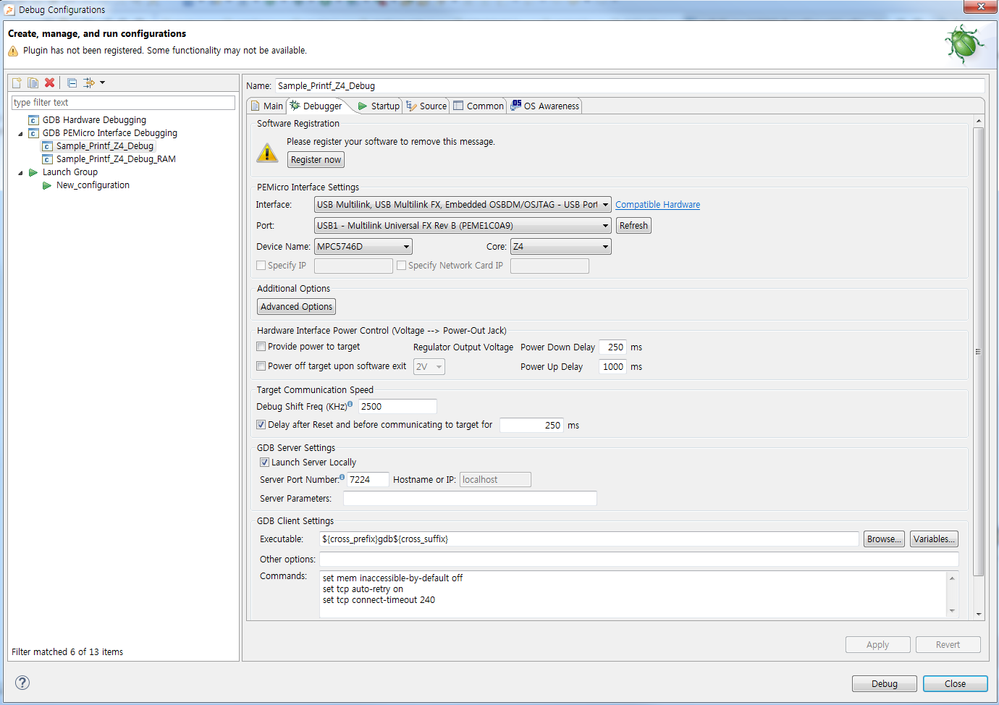999x705 pixels.
Task: Click the Server Port Number field
Action: (x=368, y=480)
